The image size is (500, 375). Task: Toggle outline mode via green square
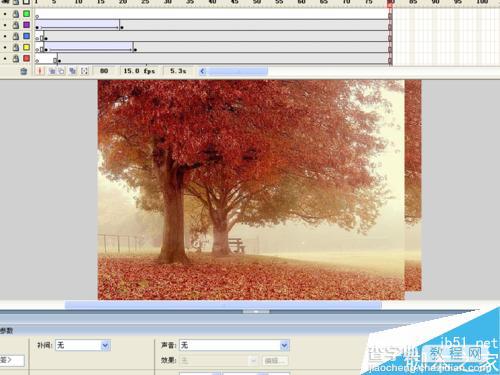(26, 14)
